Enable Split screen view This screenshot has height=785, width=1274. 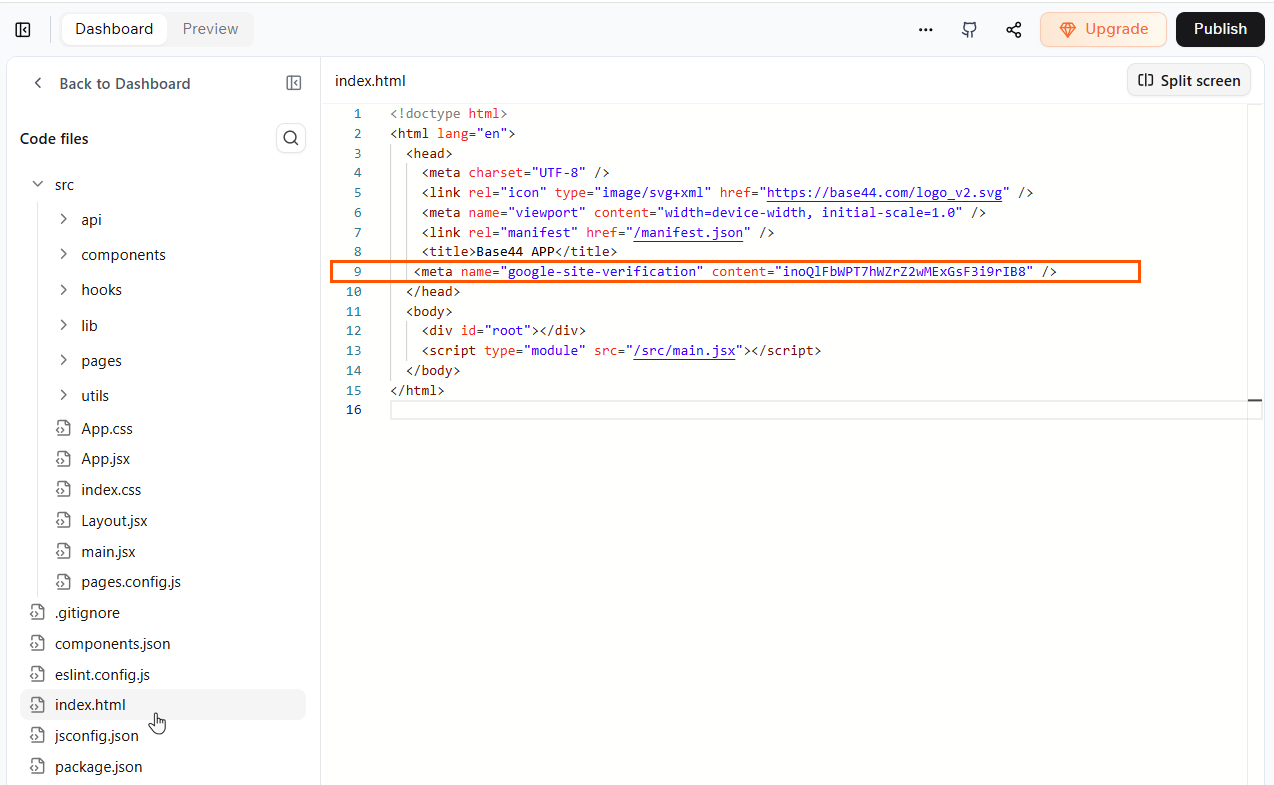pyautogui.click(x=1189, y=81)
